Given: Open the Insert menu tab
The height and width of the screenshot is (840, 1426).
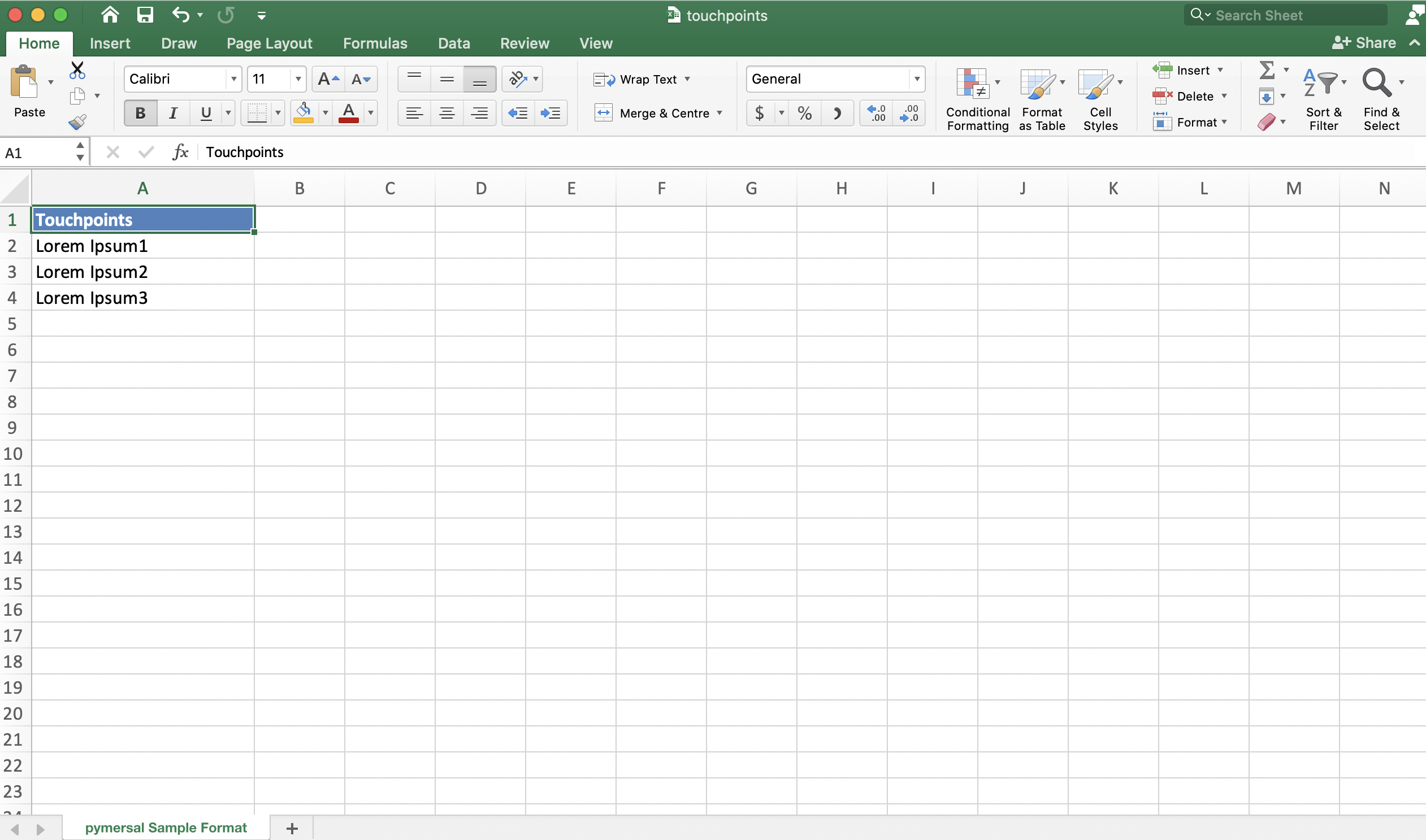Looking at the screenshot, I should (x=109, y=42).
